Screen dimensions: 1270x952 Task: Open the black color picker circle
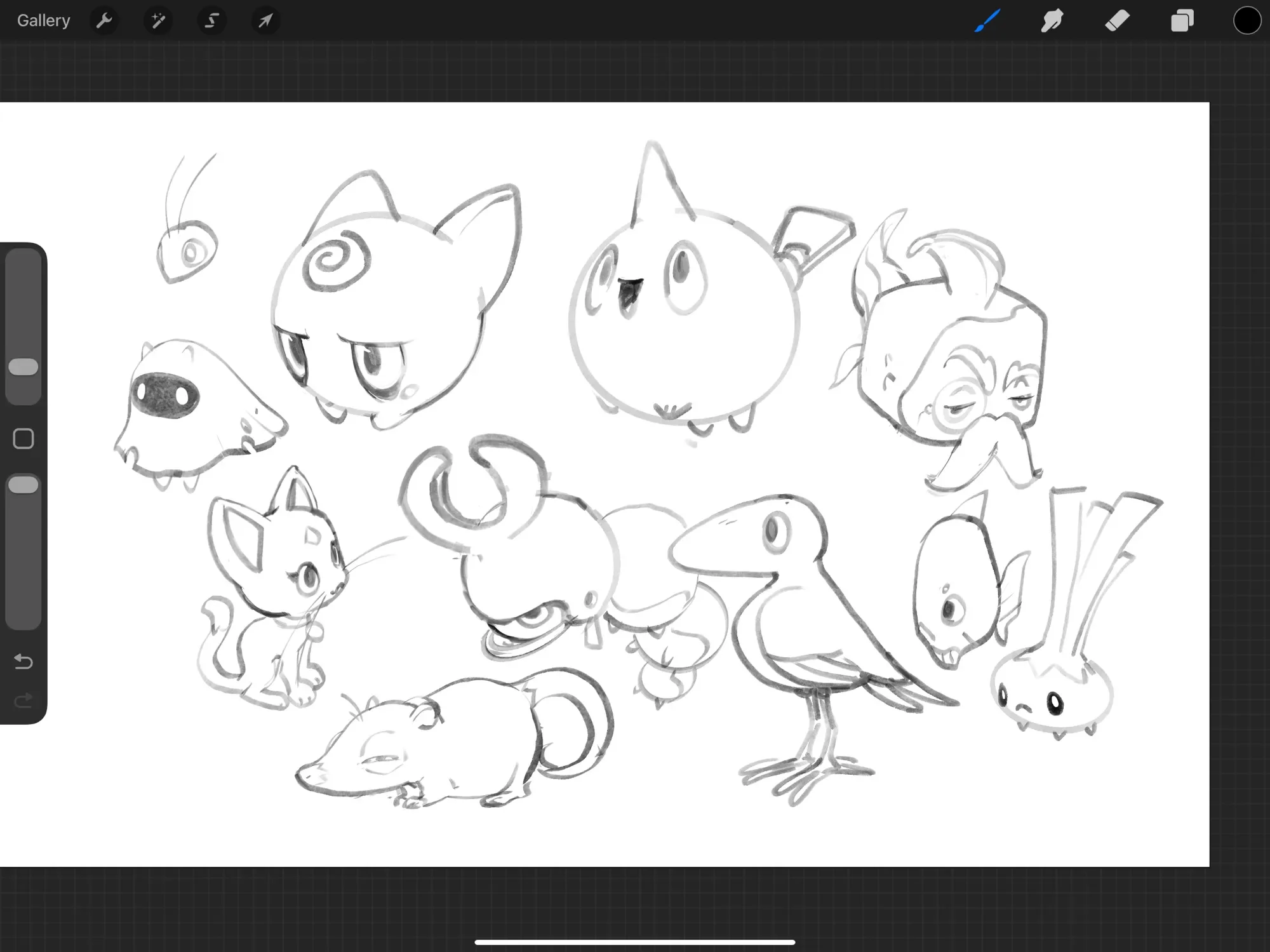tap(1247, 21)
